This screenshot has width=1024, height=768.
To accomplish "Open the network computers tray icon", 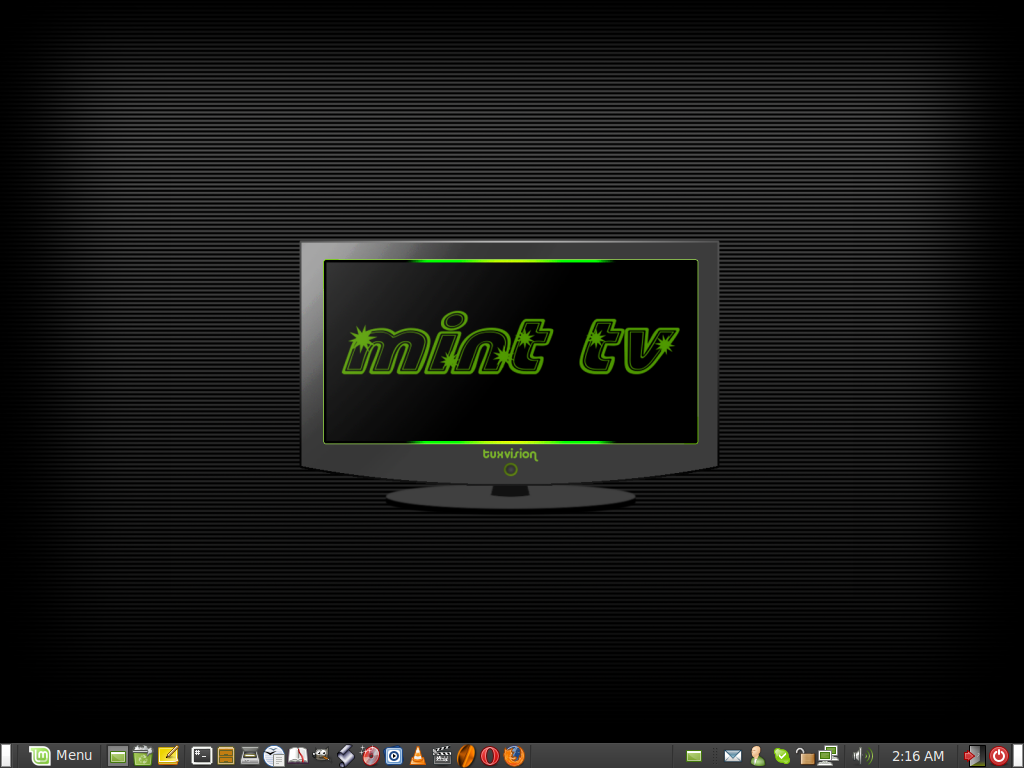I will pos(828,756).
